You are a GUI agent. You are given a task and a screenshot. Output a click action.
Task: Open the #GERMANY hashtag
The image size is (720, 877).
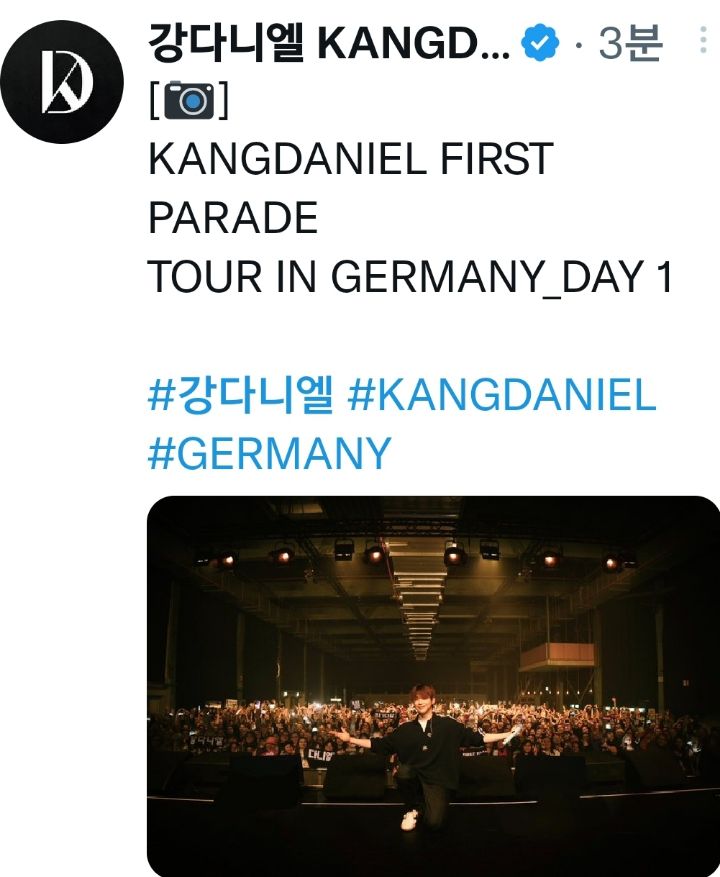pos(269,453)
